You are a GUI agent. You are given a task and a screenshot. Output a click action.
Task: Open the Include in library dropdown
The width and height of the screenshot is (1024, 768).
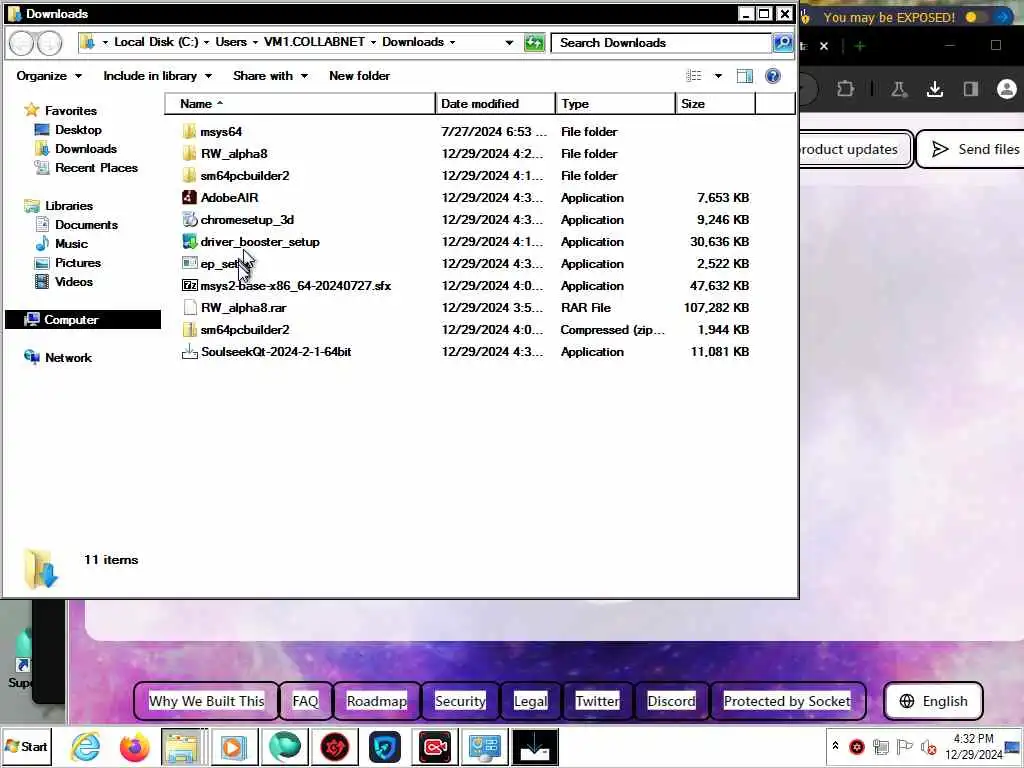coord(157,76)
